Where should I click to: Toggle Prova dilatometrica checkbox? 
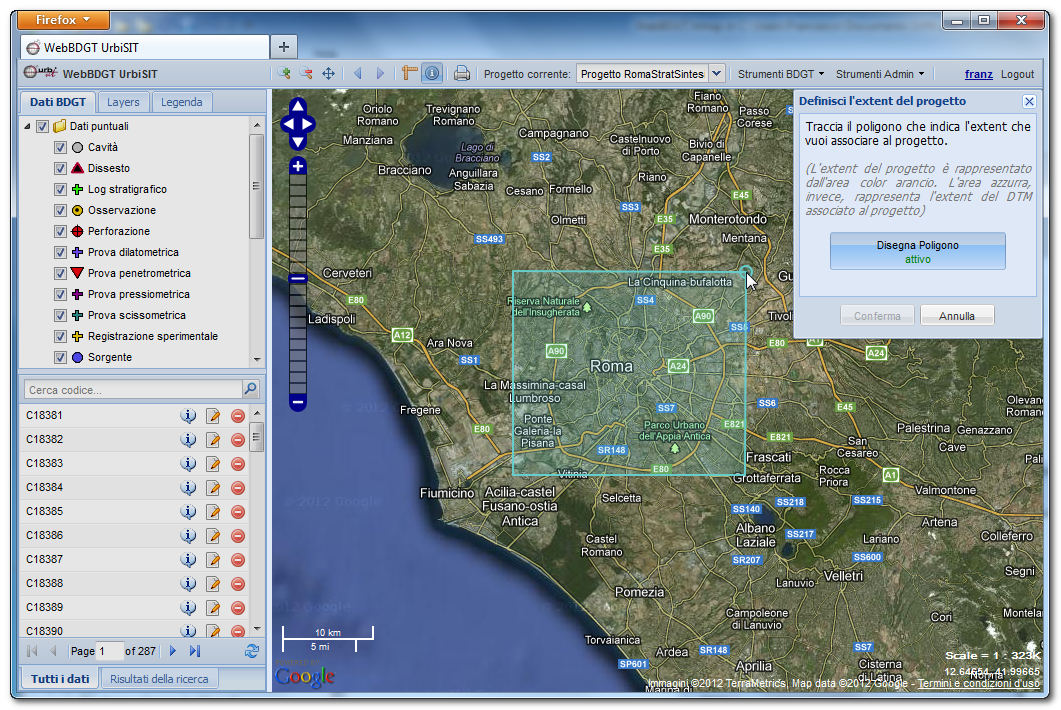[x=60, y=252]
